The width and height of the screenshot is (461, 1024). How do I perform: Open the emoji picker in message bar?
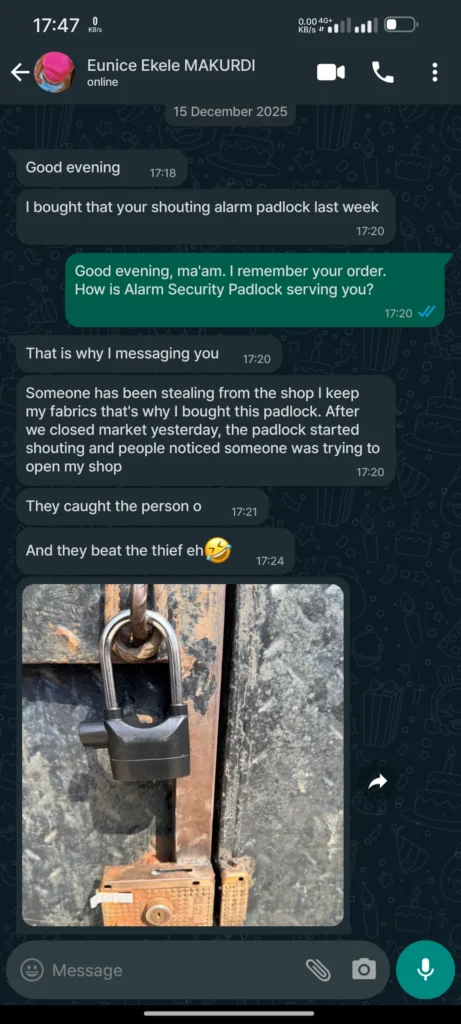click(x=31, y=970)
